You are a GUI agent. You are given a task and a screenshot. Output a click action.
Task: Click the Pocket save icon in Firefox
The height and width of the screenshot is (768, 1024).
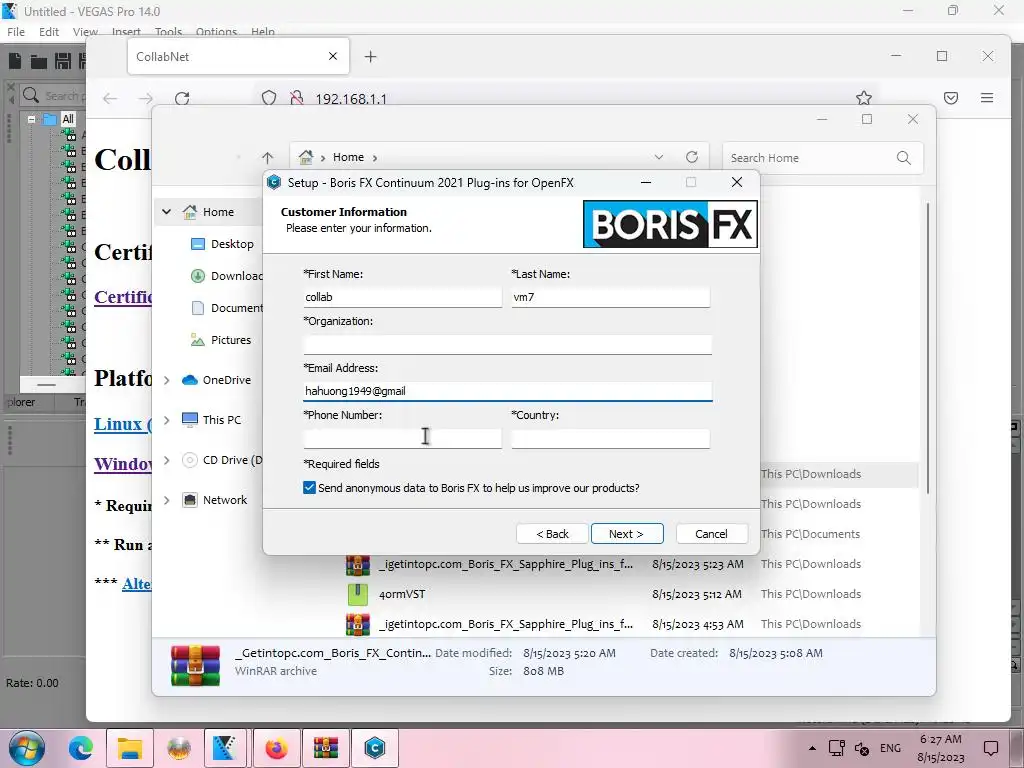[x=951, y=98]
